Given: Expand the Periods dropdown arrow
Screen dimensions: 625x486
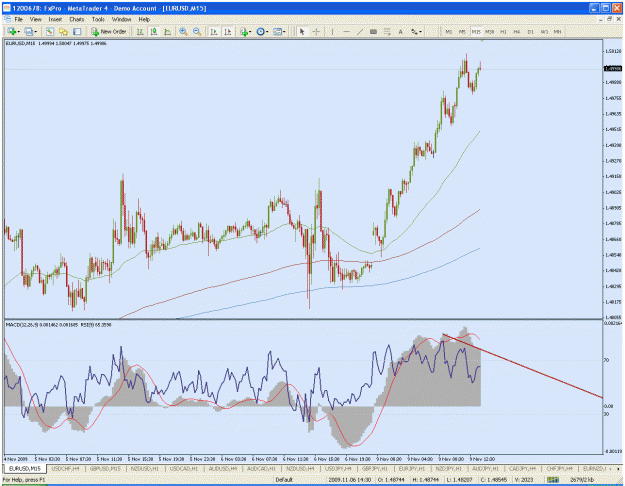Looking at the screenshot, I should [x=267, y=32].
